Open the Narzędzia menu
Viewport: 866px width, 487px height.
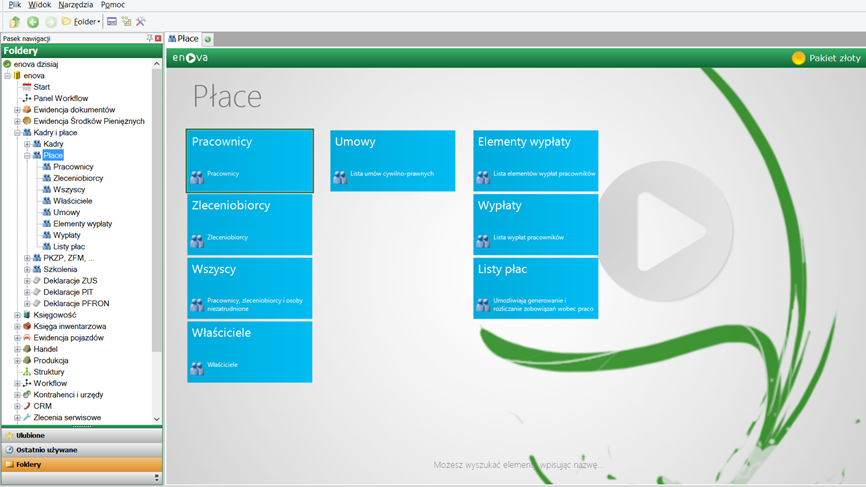pyautogui.click(x=76, y=4)
